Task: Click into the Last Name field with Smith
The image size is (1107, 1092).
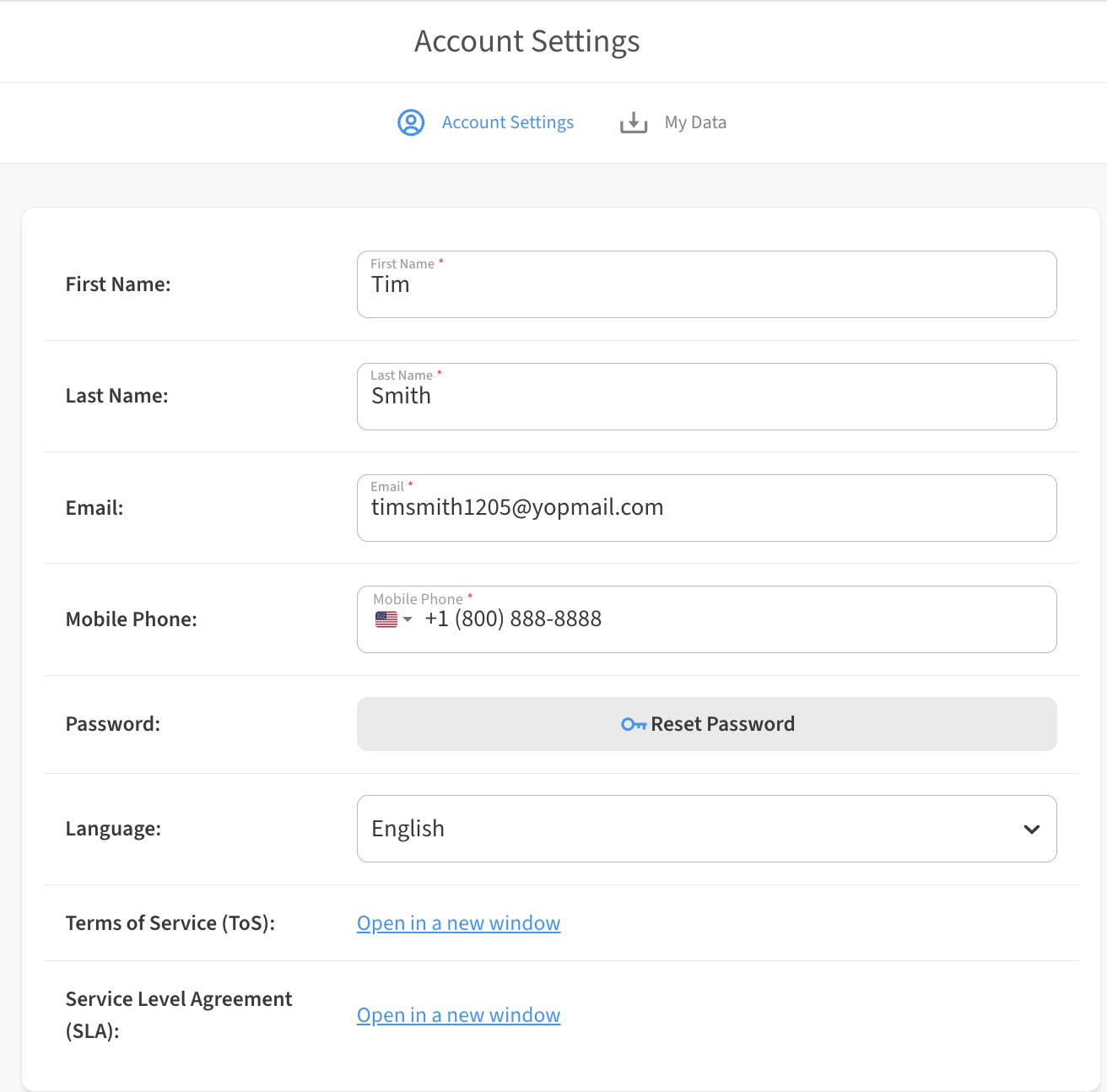Action: click(x=706, y=397)
